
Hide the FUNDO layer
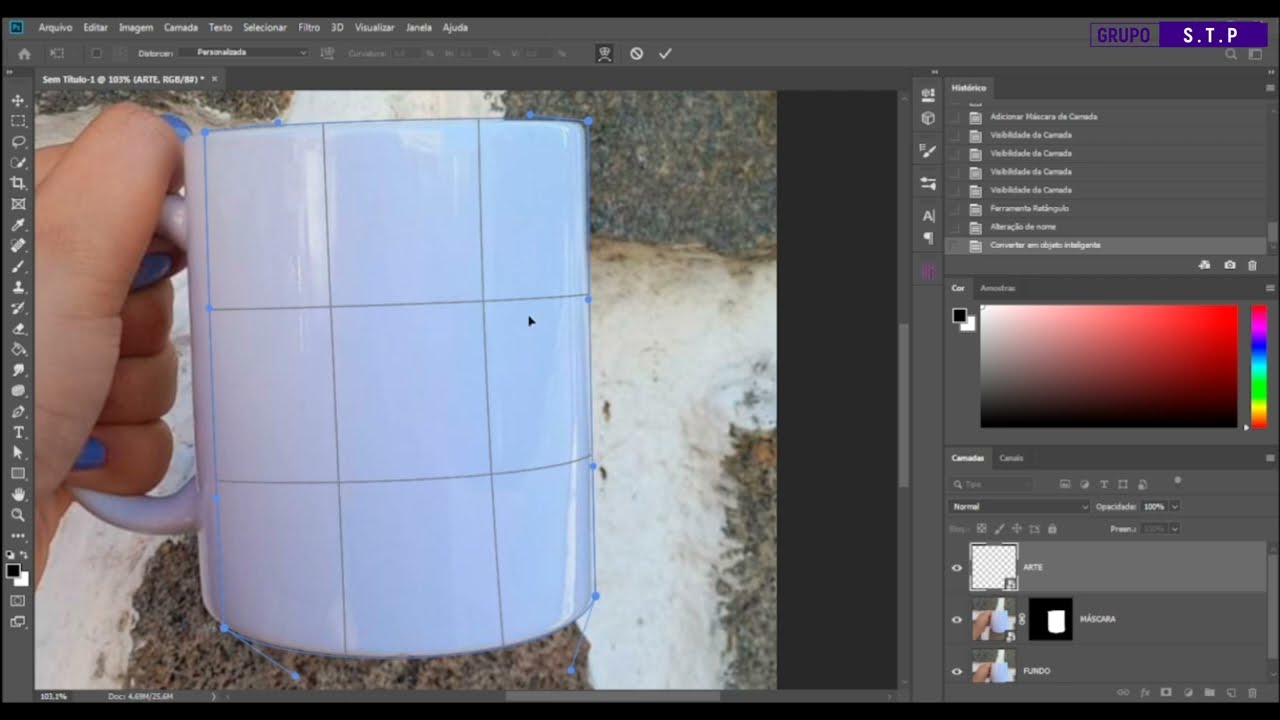pos(956,671)
